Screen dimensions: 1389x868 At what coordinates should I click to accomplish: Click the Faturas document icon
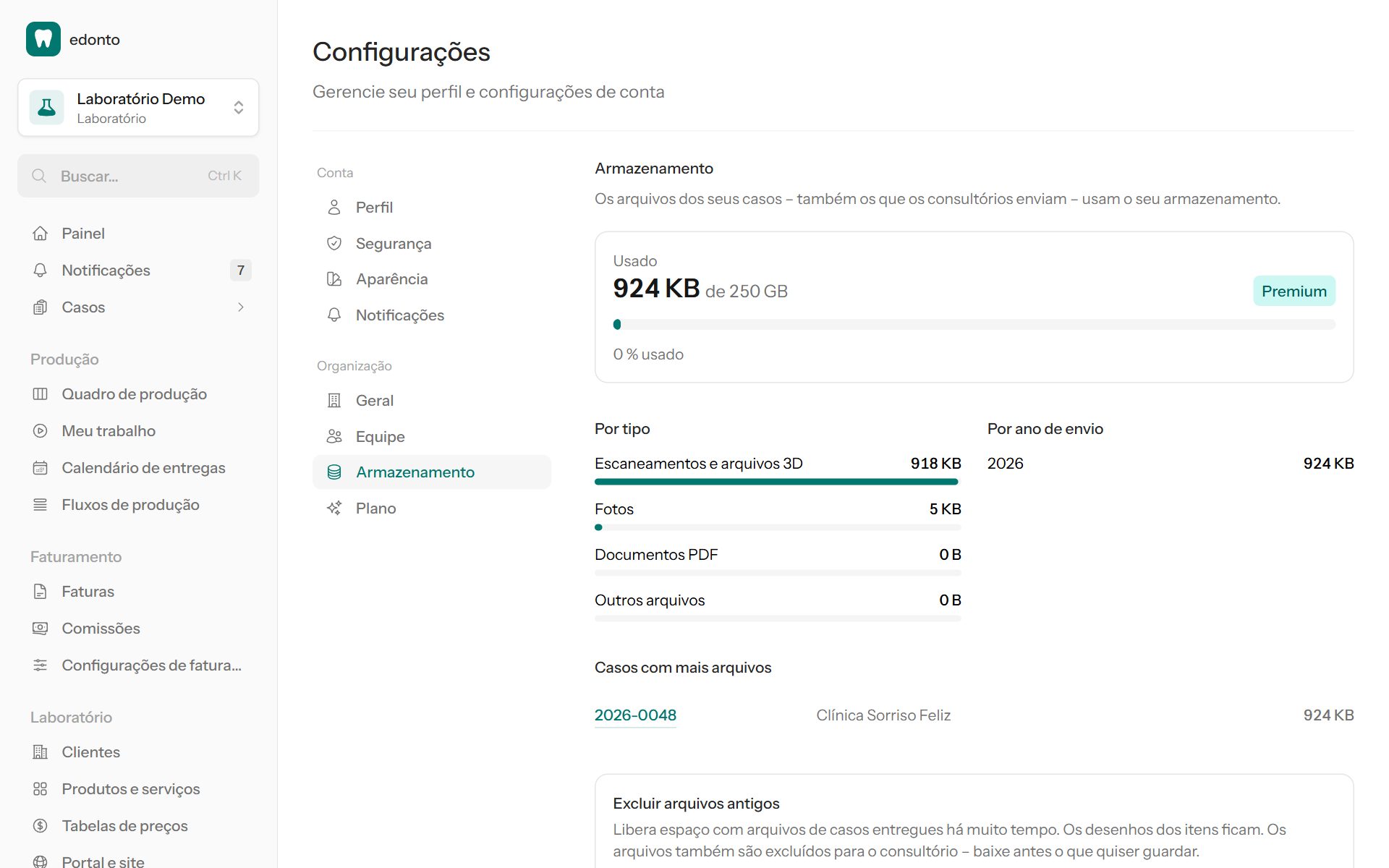pos(41,592)
